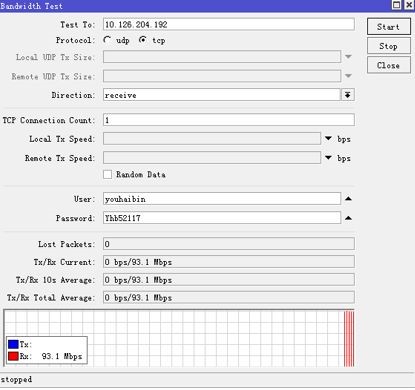
Task: Select the tcp protocol radio button
Action: (x=143, y=40)
